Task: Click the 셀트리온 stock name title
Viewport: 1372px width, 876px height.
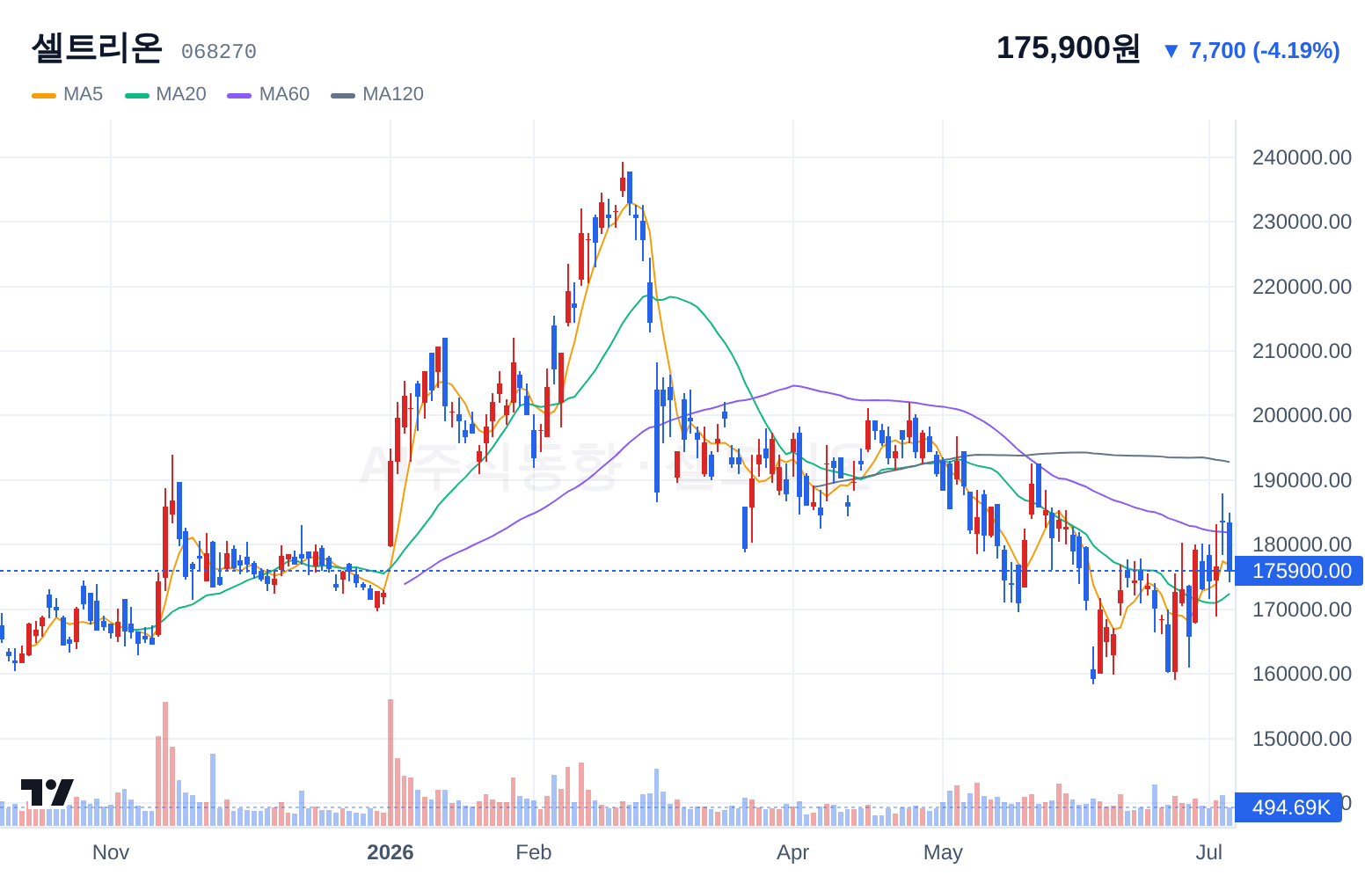Action: (x=97, y=47)
